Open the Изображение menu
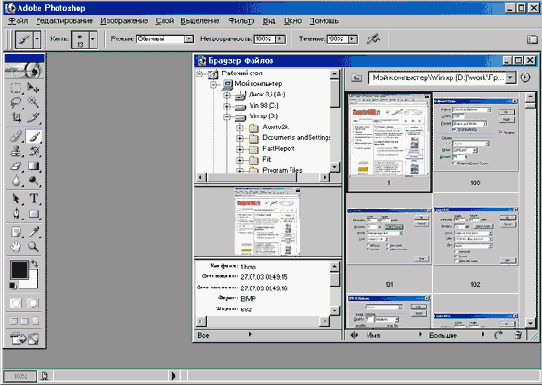This screenshot has height=385, width=542. point(124,21)
